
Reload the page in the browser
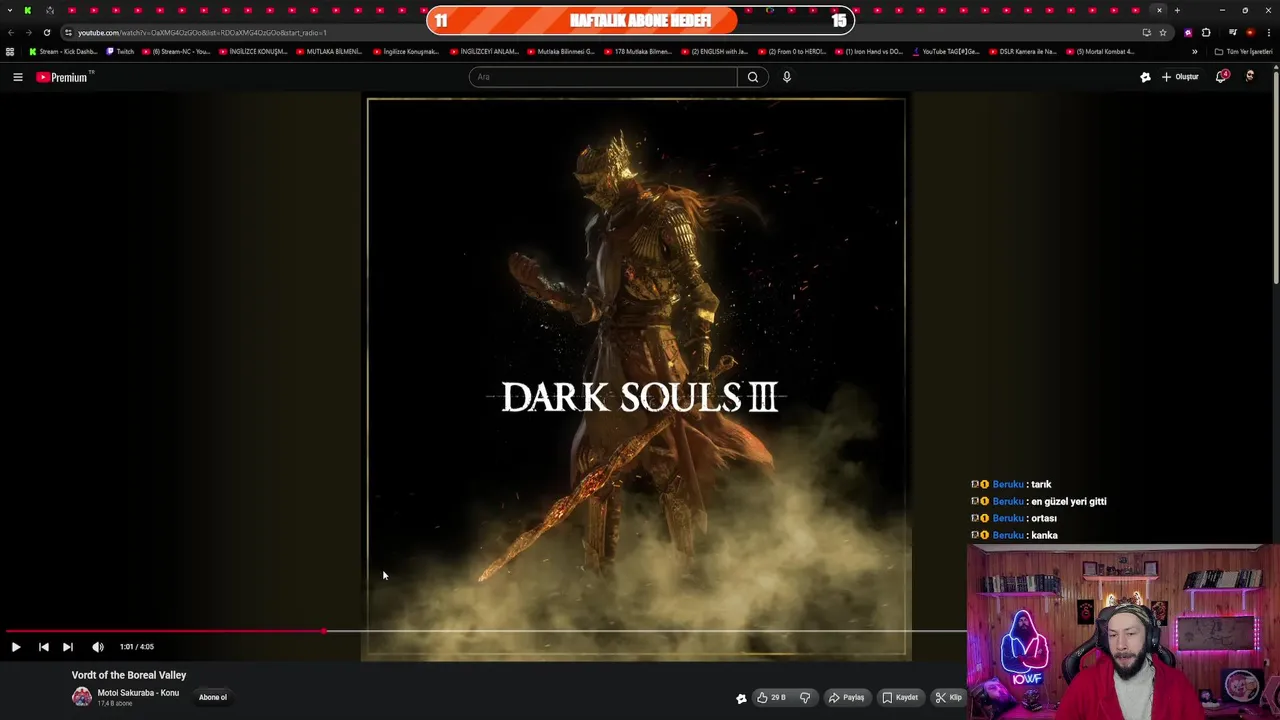coord(47,32)
